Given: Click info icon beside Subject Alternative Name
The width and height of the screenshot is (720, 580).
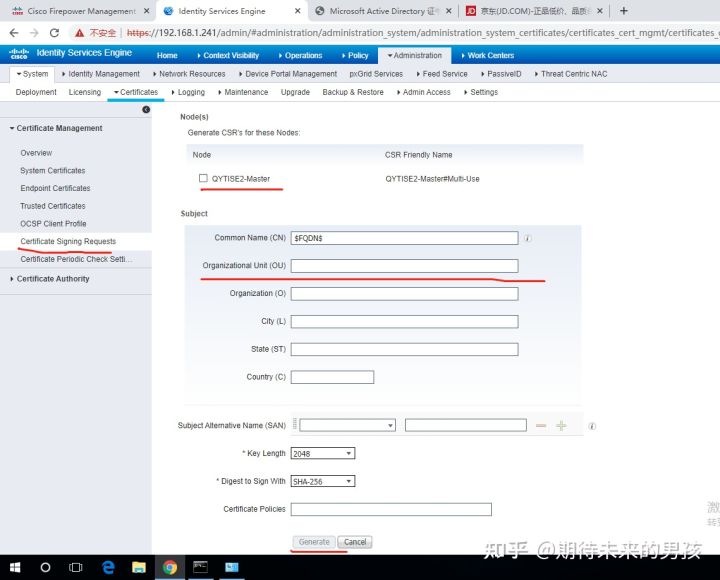Looking at the screenshot, I should pos(592,426).
